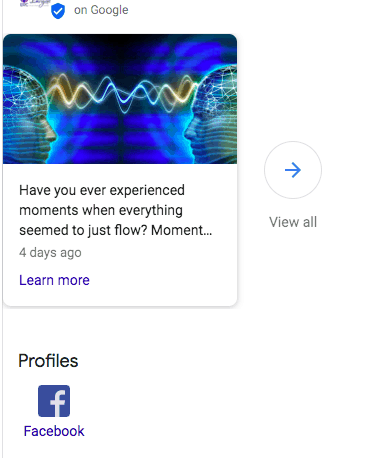Expand the truncated 'Moment…' post text
Screen dimensions: 368x458
(181, 230)
